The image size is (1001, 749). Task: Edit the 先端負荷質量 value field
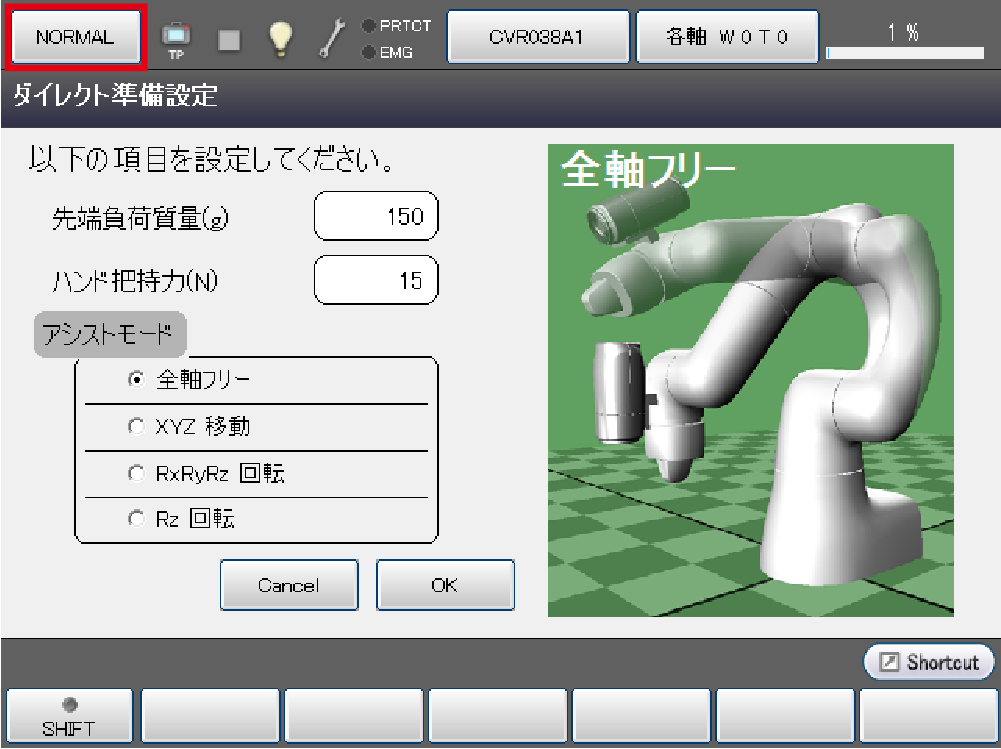[376, 217]
